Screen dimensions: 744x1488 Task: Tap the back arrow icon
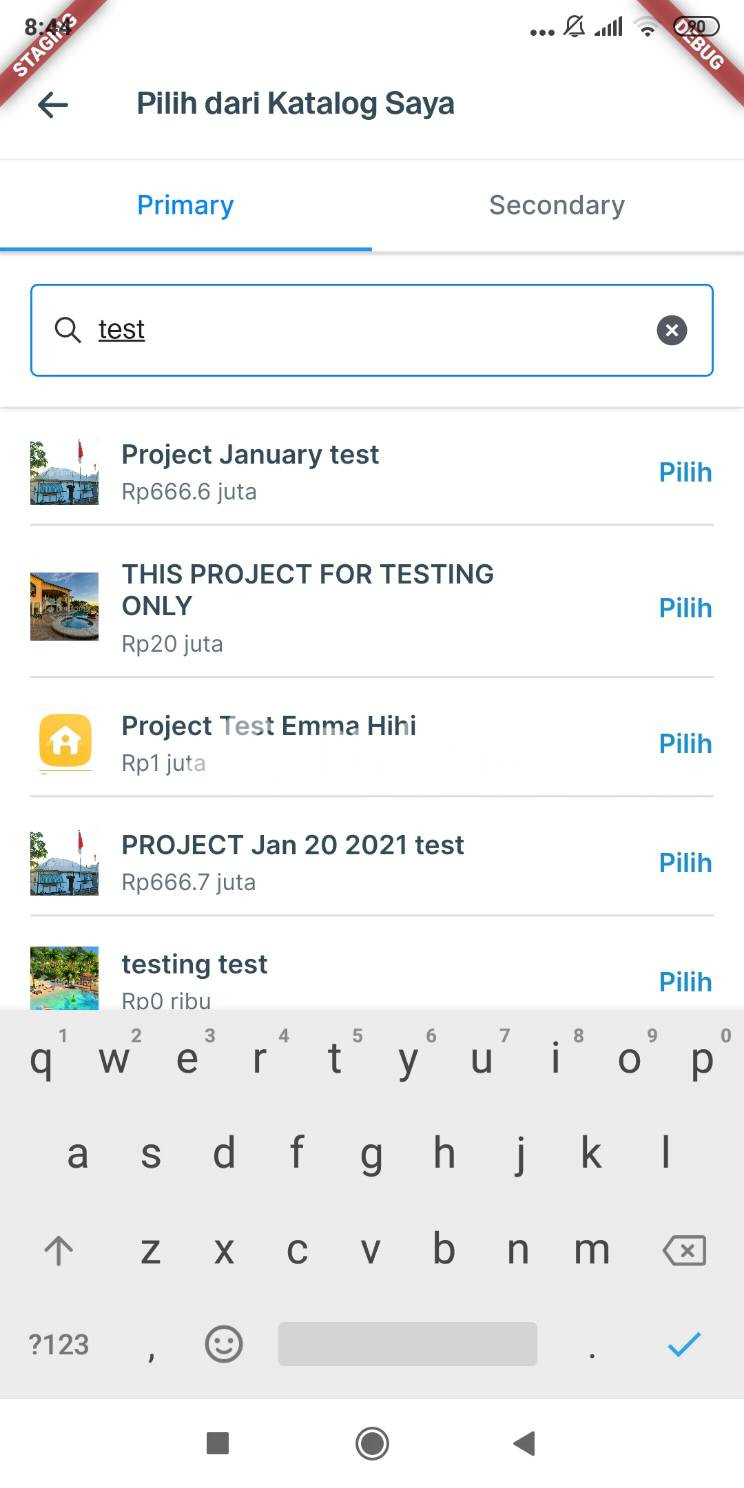click(53, 104)
